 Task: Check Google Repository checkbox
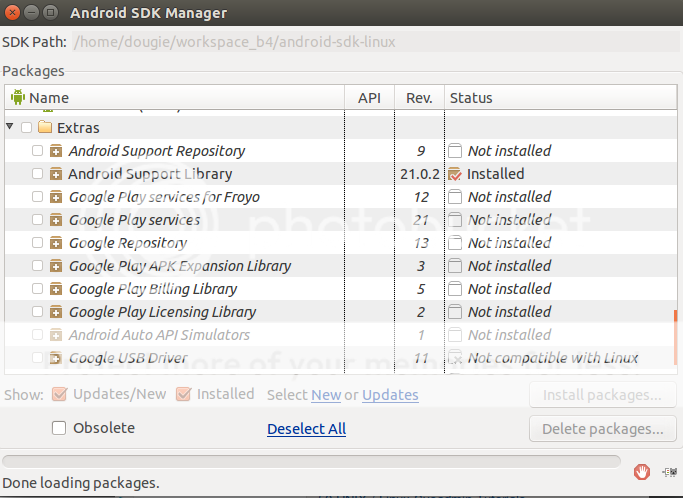tap(37, 242)
